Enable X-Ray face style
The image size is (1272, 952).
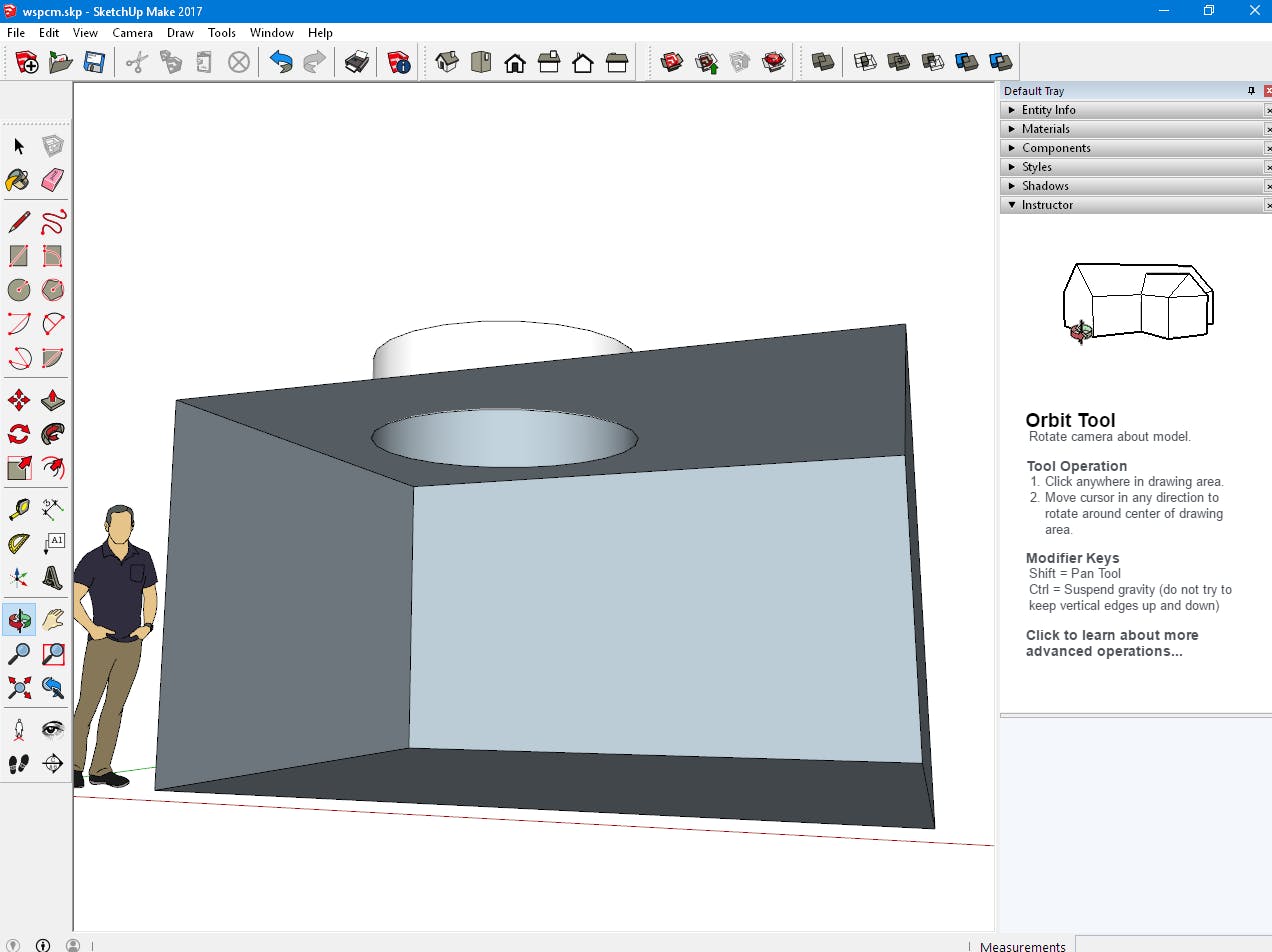[823, 63]
